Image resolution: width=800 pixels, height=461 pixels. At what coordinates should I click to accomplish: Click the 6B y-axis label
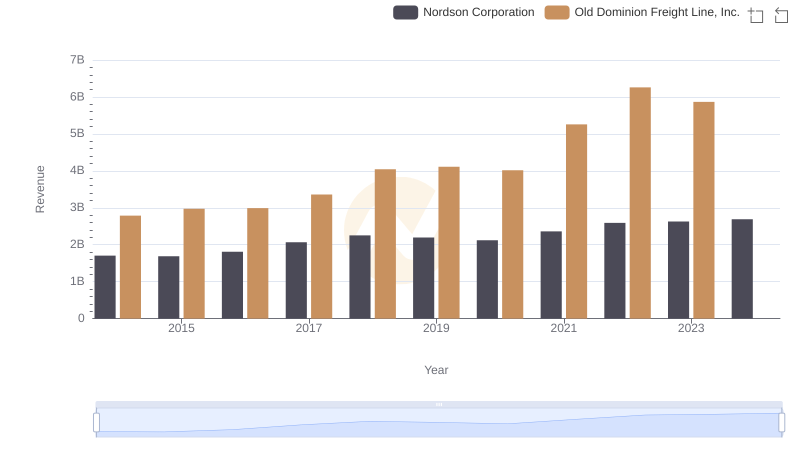click(x=77, y=97)
